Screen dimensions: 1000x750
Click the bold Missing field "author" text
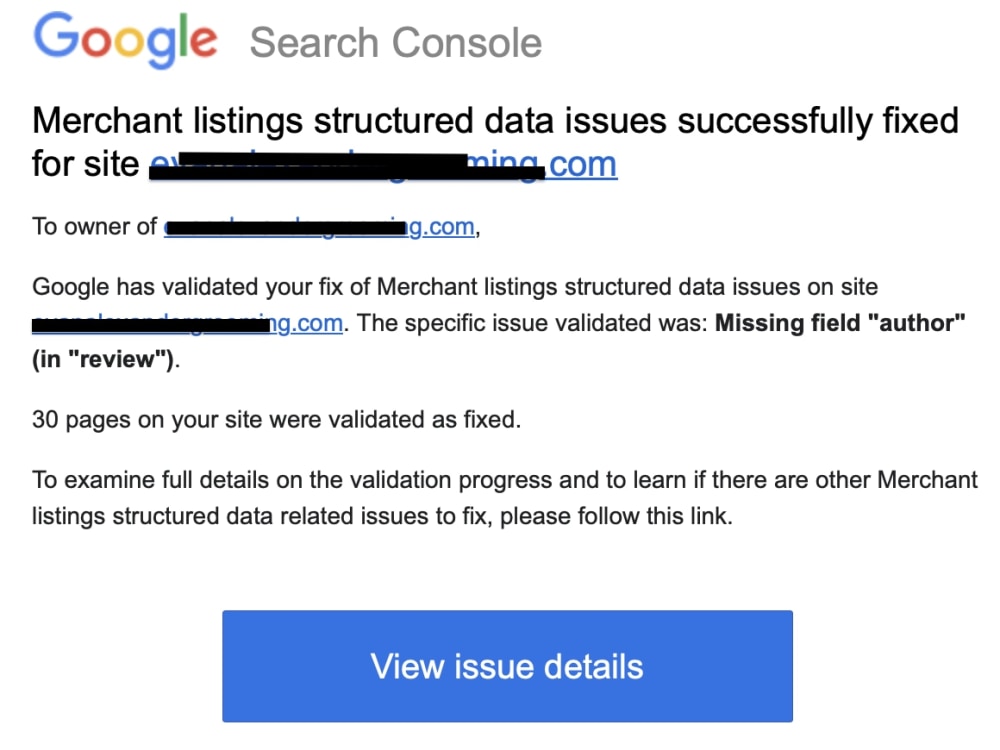tap(840, 323)
